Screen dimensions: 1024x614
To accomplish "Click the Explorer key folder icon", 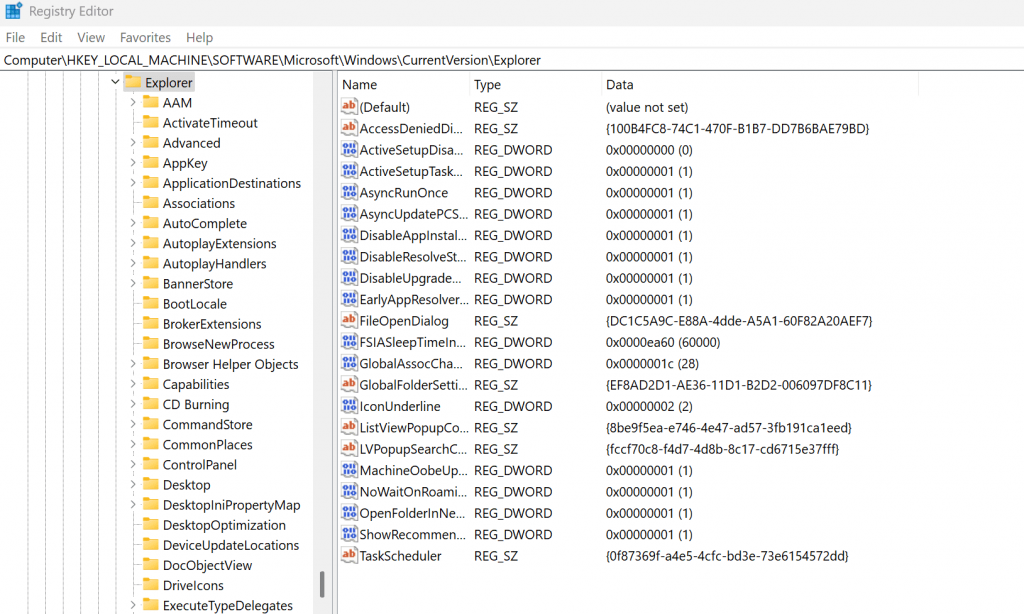I will [x=133, y=82].
